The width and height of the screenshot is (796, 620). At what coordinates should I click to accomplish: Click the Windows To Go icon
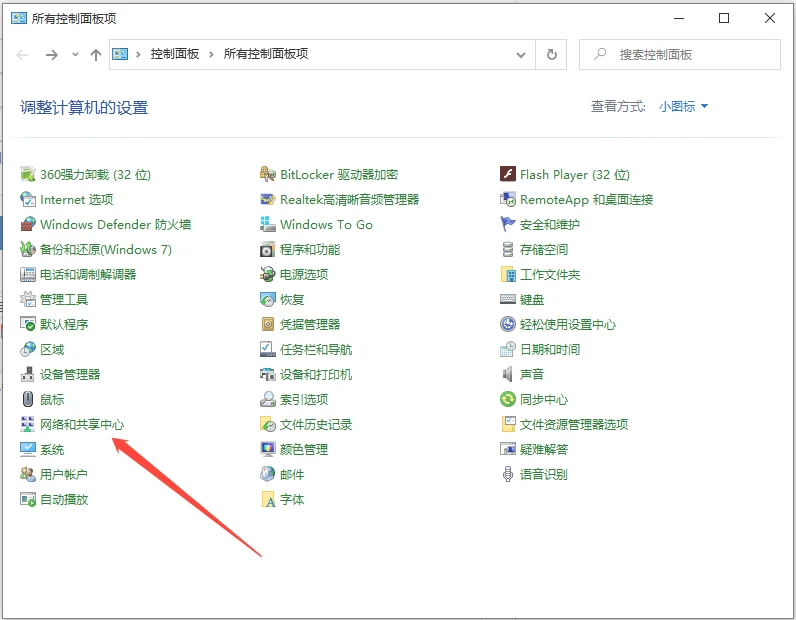click(x=268, y=224)
